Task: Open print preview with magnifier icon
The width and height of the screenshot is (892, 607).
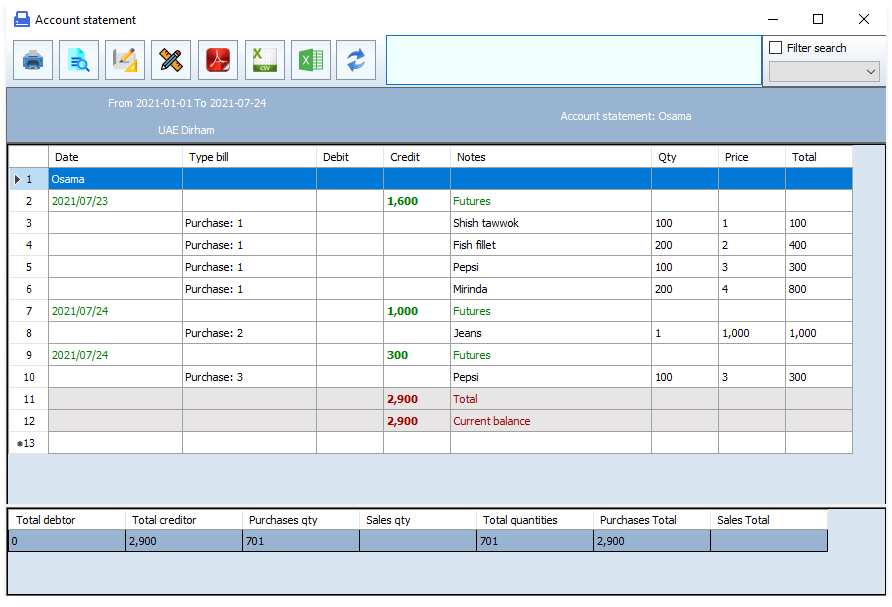Action: pyautogui.click(x=79, y=60)
